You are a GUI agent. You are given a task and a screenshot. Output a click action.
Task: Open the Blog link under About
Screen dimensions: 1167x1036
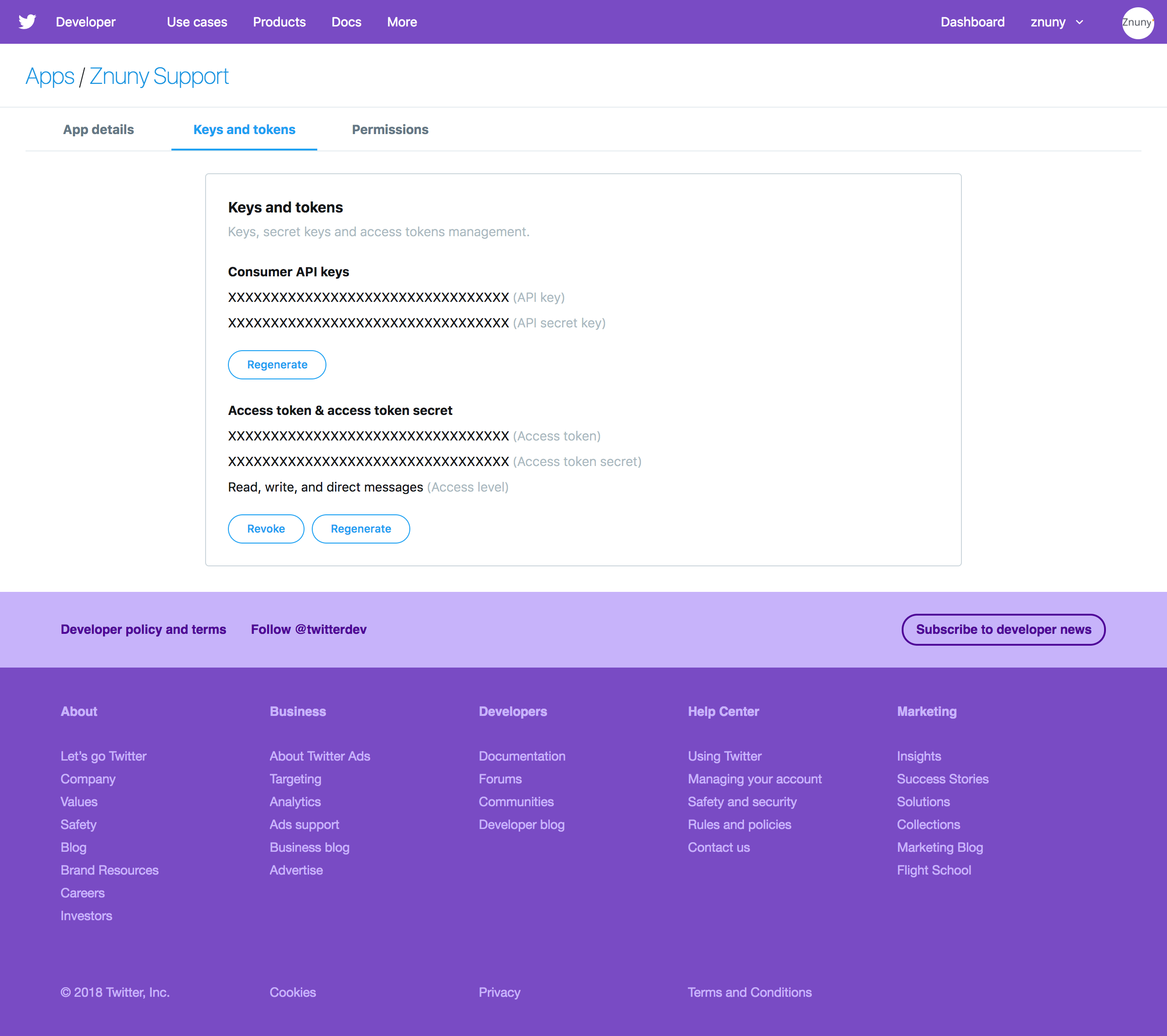pyautogui.click(x=74, y=848)
